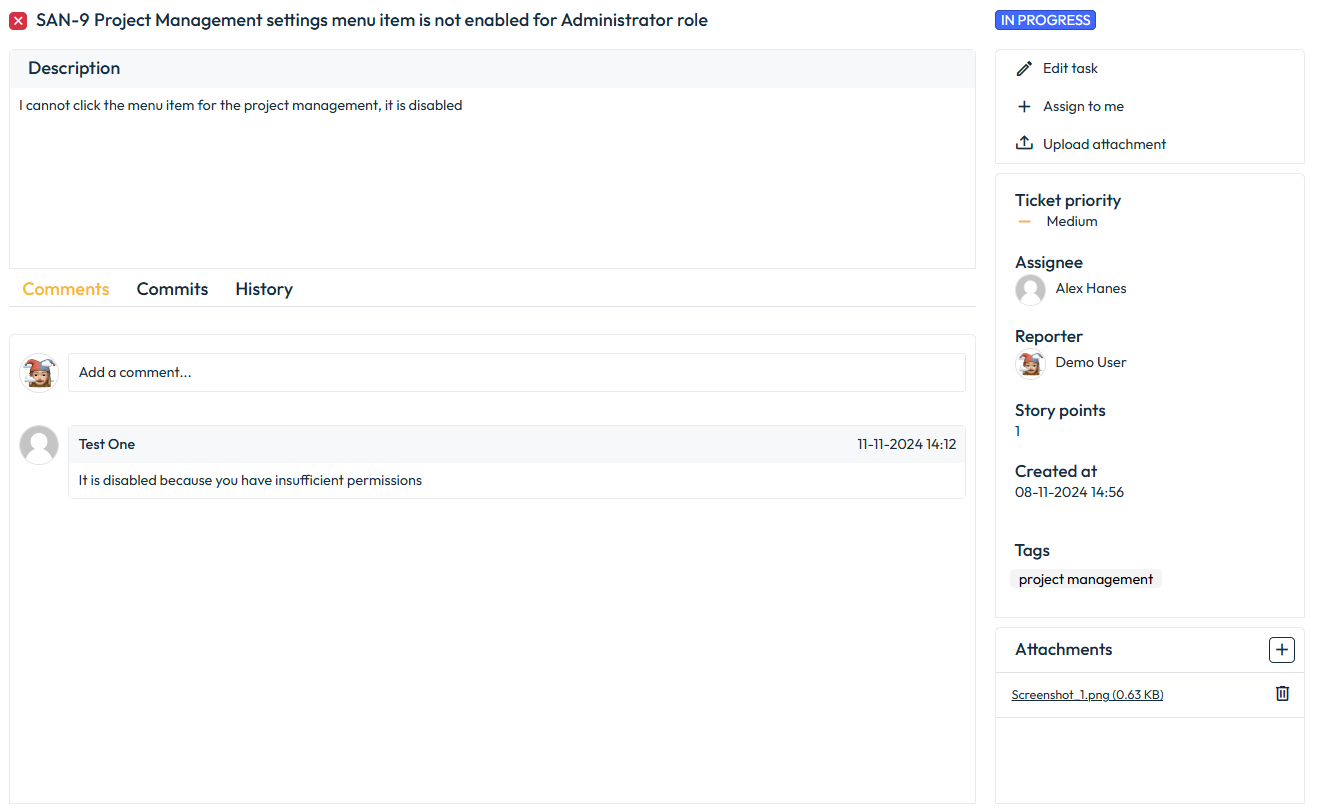
Task: Click the orange Medium priority icon
Action: coord(1024,222)
